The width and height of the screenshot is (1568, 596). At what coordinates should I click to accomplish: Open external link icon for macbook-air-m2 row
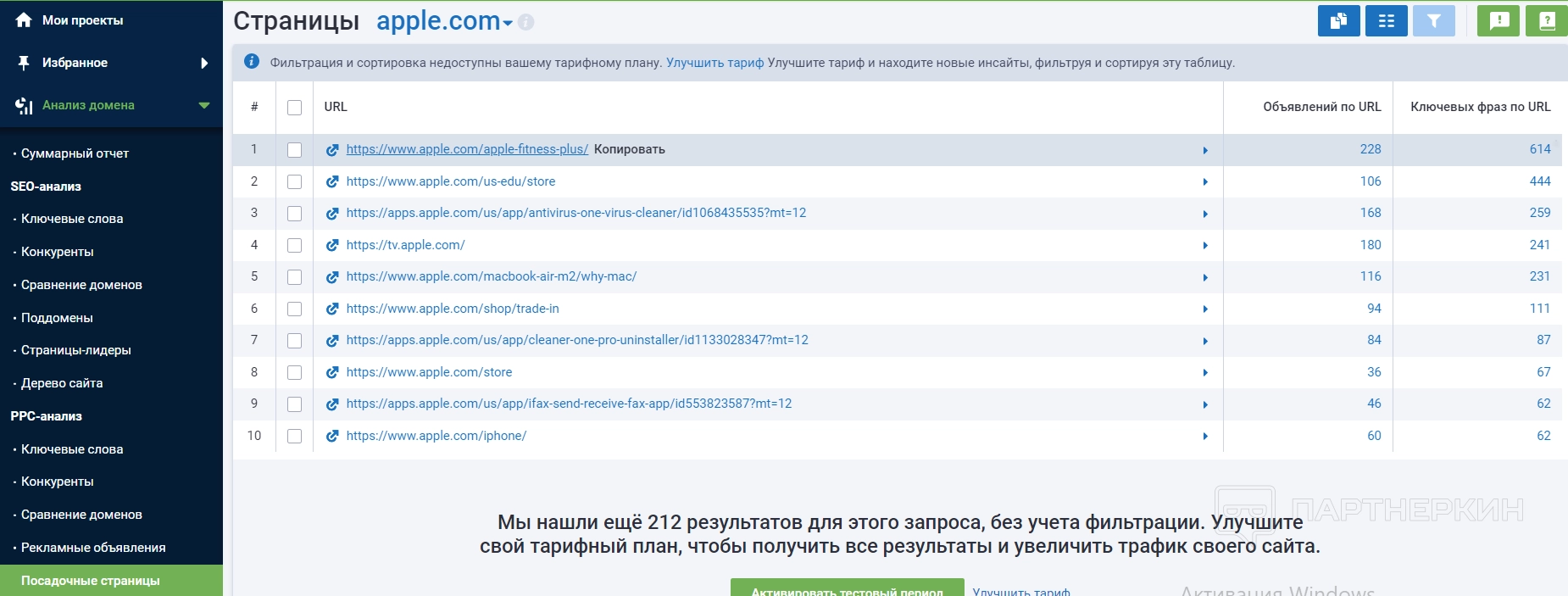point(332,277)
